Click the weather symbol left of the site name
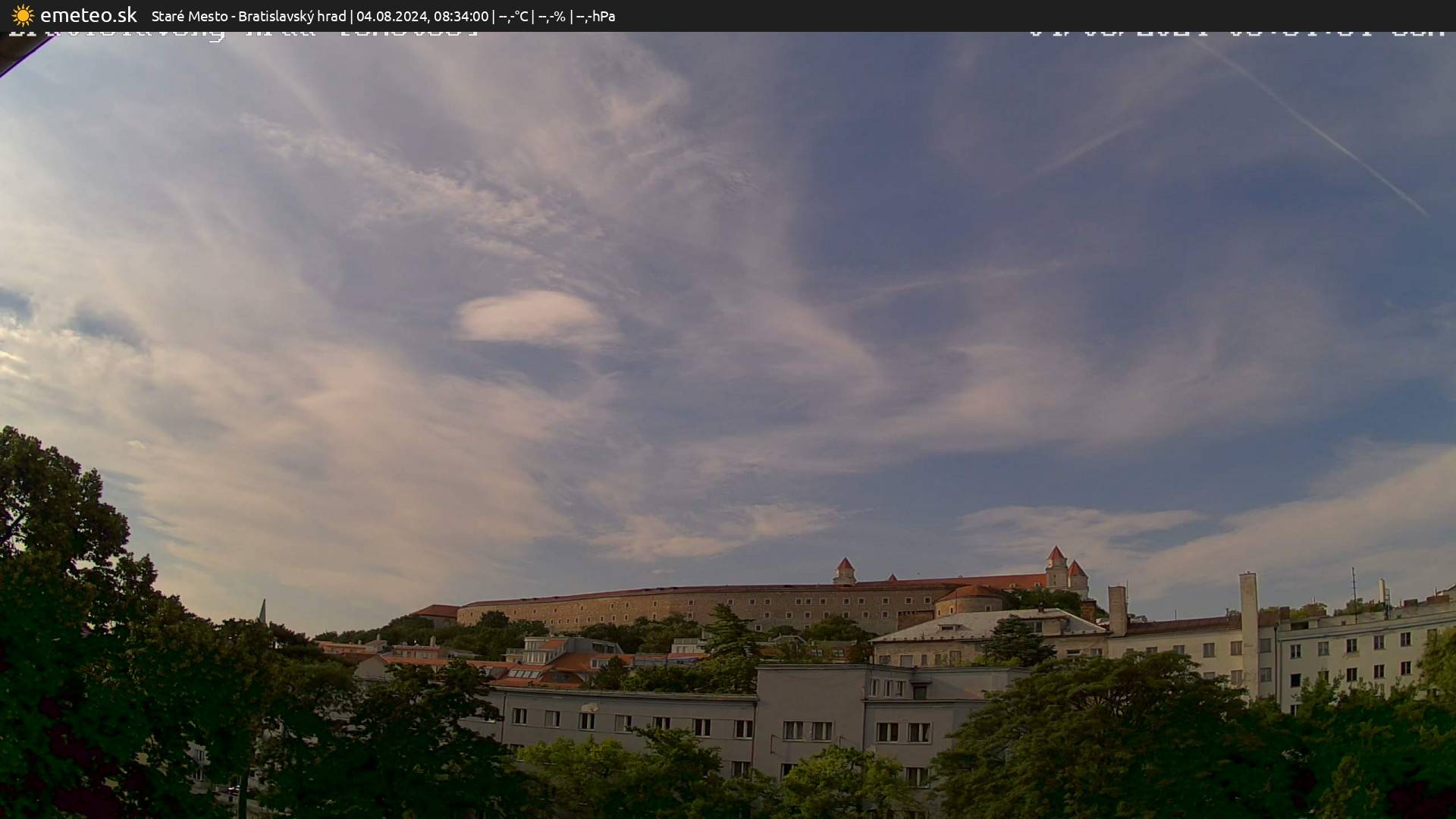 click(23, 15)
